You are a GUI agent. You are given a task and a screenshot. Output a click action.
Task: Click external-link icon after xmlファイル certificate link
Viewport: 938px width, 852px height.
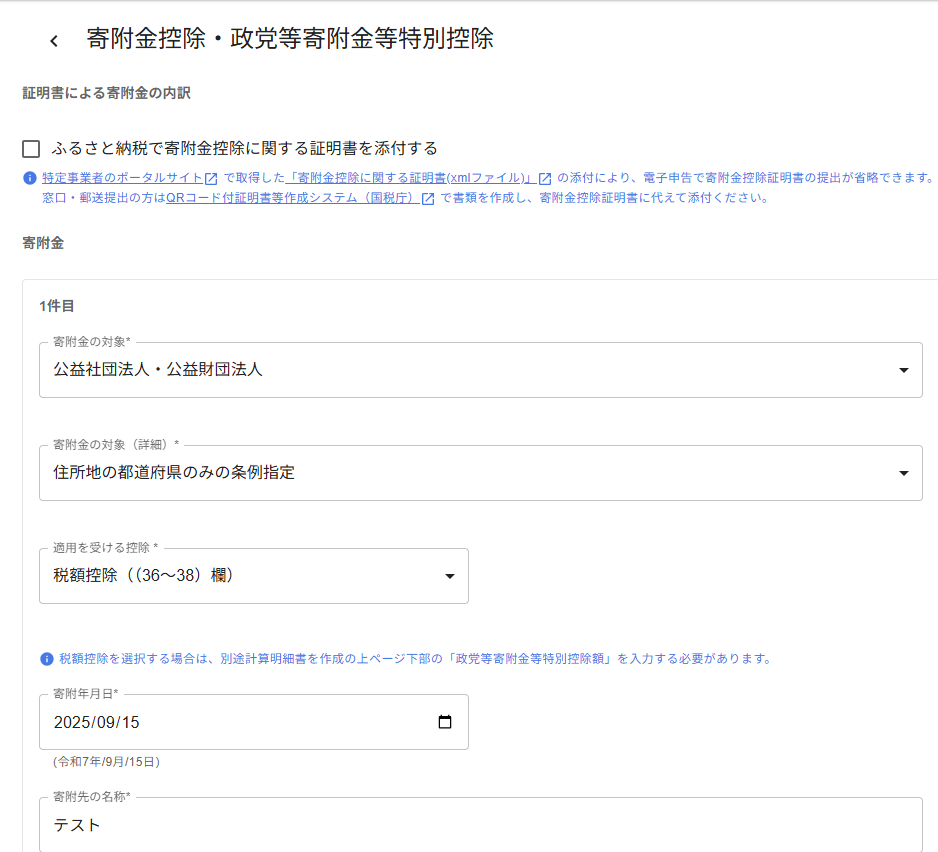tap(545, 178)
